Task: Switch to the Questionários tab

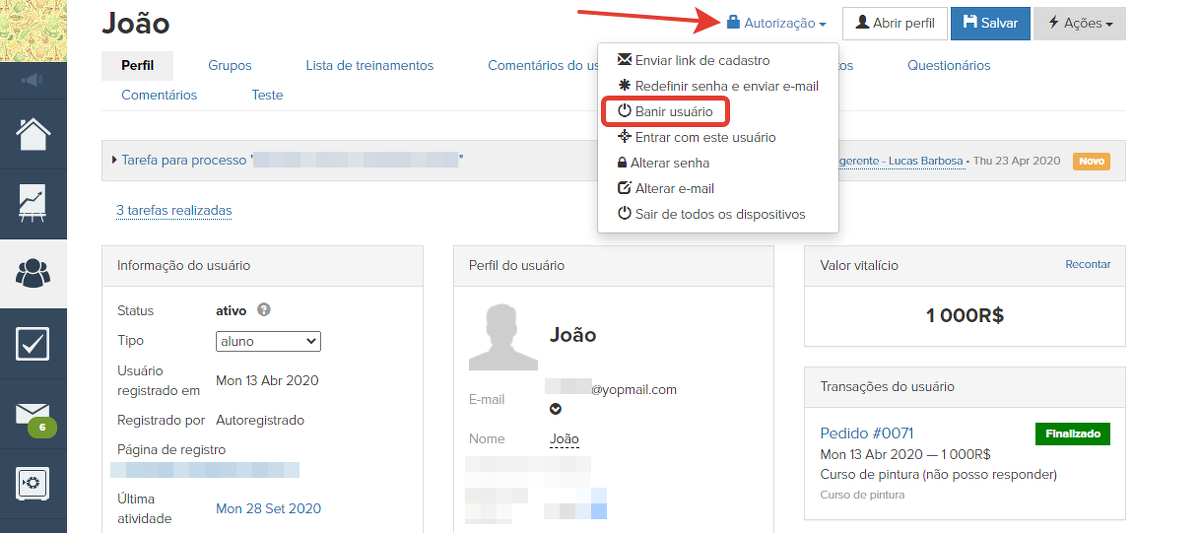Action: click(948, 65)
